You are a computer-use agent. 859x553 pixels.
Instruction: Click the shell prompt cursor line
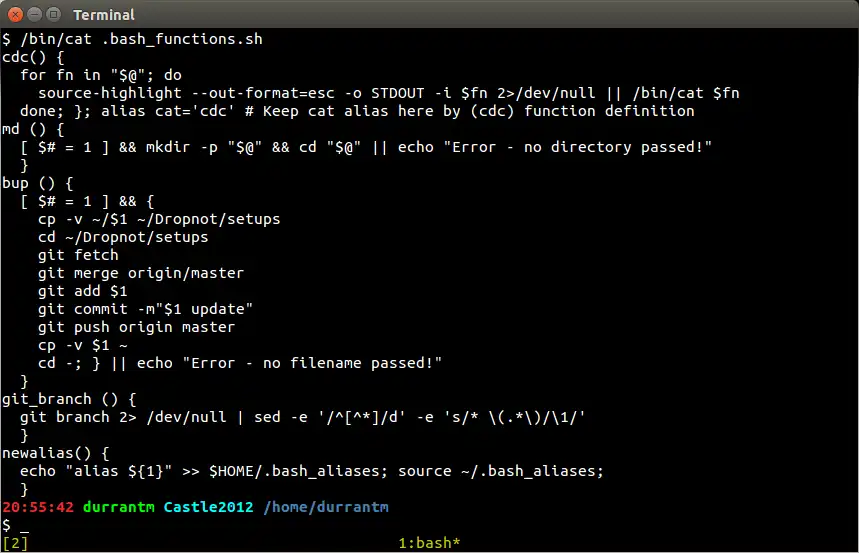(15, 525)
